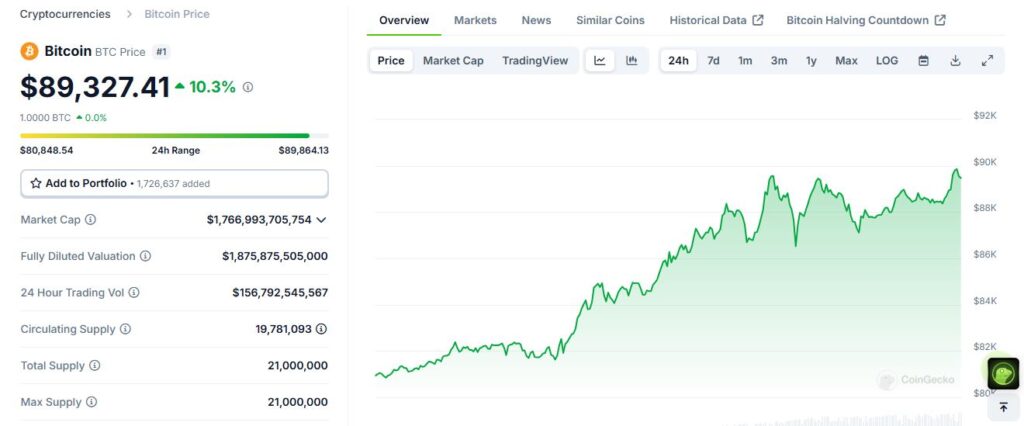1024x426 pixels.
Task: Select the Market Cap chart toggle
Action: [453, 61]
